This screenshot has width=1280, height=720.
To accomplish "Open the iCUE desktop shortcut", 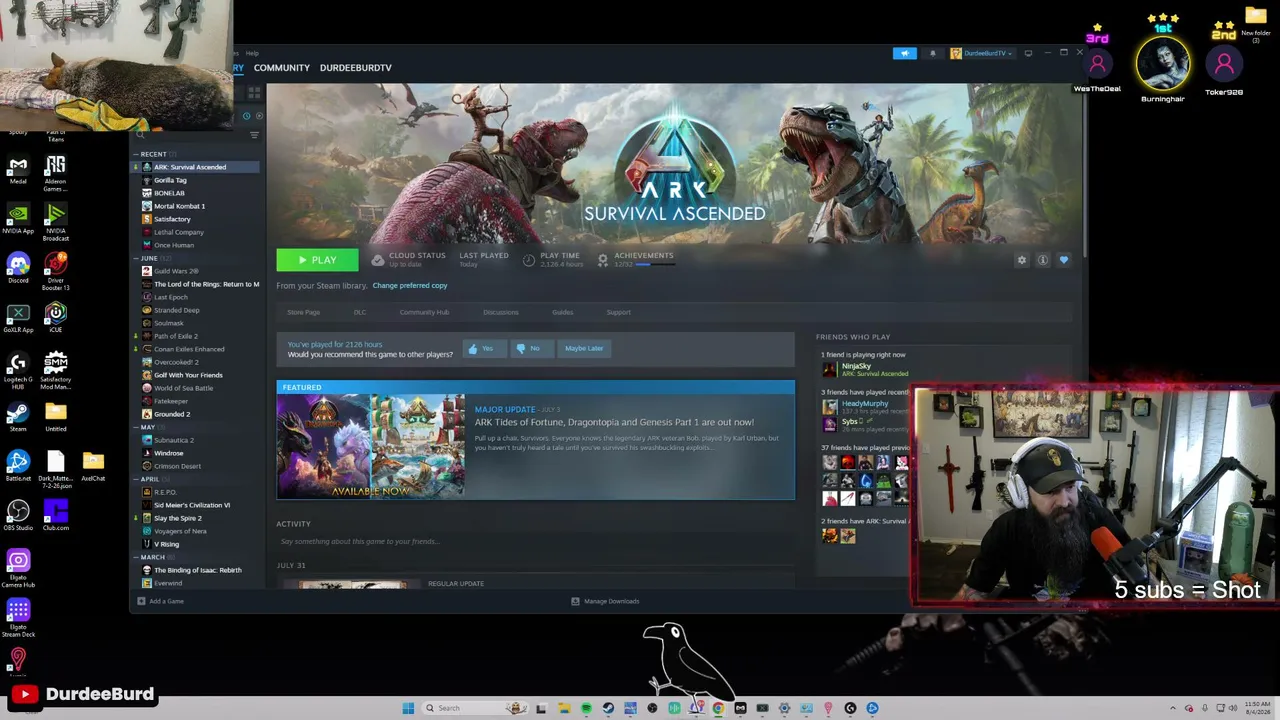I will tap(56, 316).
